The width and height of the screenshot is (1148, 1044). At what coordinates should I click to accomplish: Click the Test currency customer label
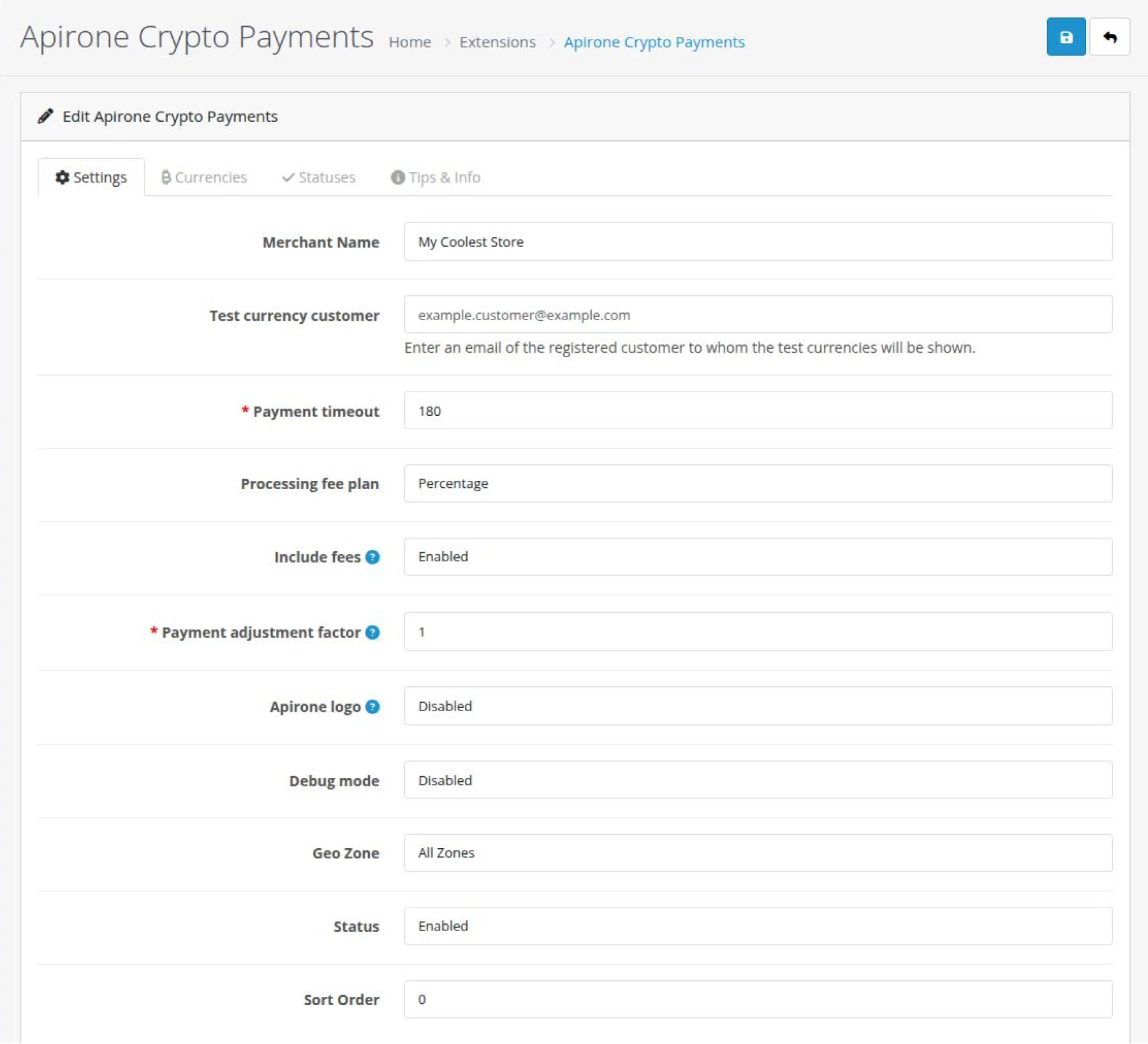(x=295, y=316)
